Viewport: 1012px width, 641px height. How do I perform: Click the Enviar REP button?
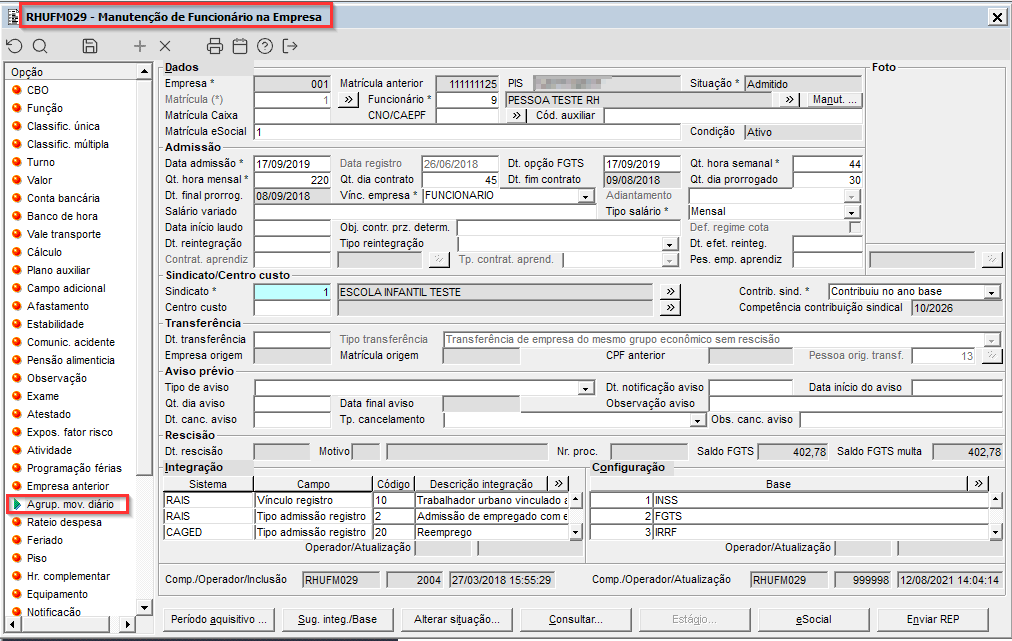point(933,619)
